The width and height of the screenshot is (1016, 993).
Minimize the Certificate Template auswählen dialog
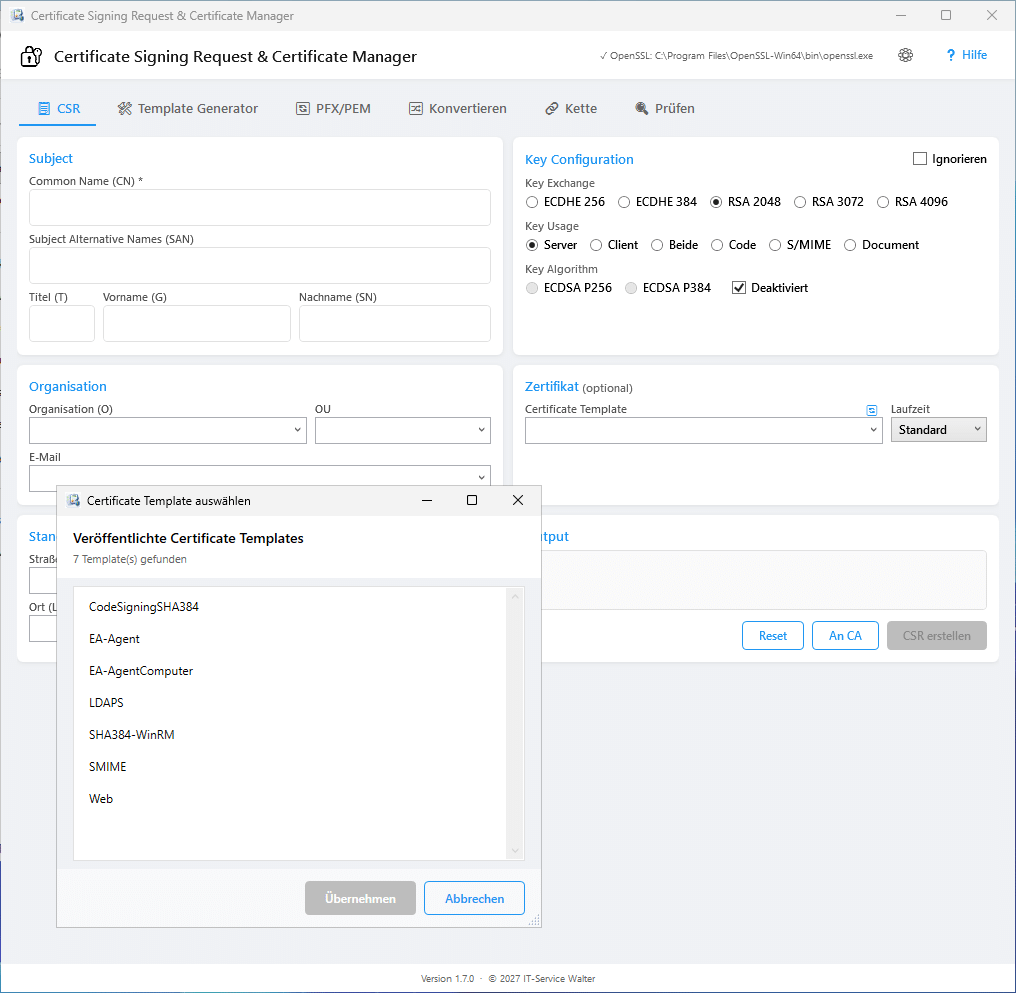(x=427, y=500)
